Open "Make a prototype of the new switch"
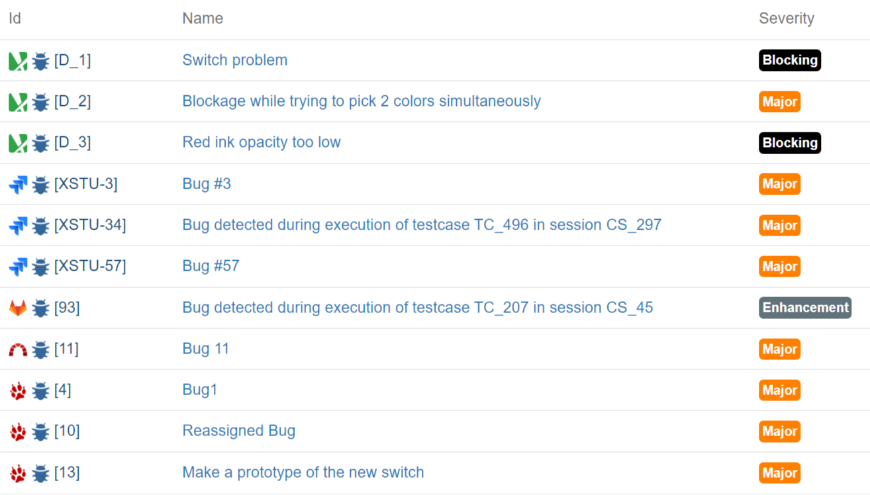This screenshot has height=495, width=870. [302, 472]
